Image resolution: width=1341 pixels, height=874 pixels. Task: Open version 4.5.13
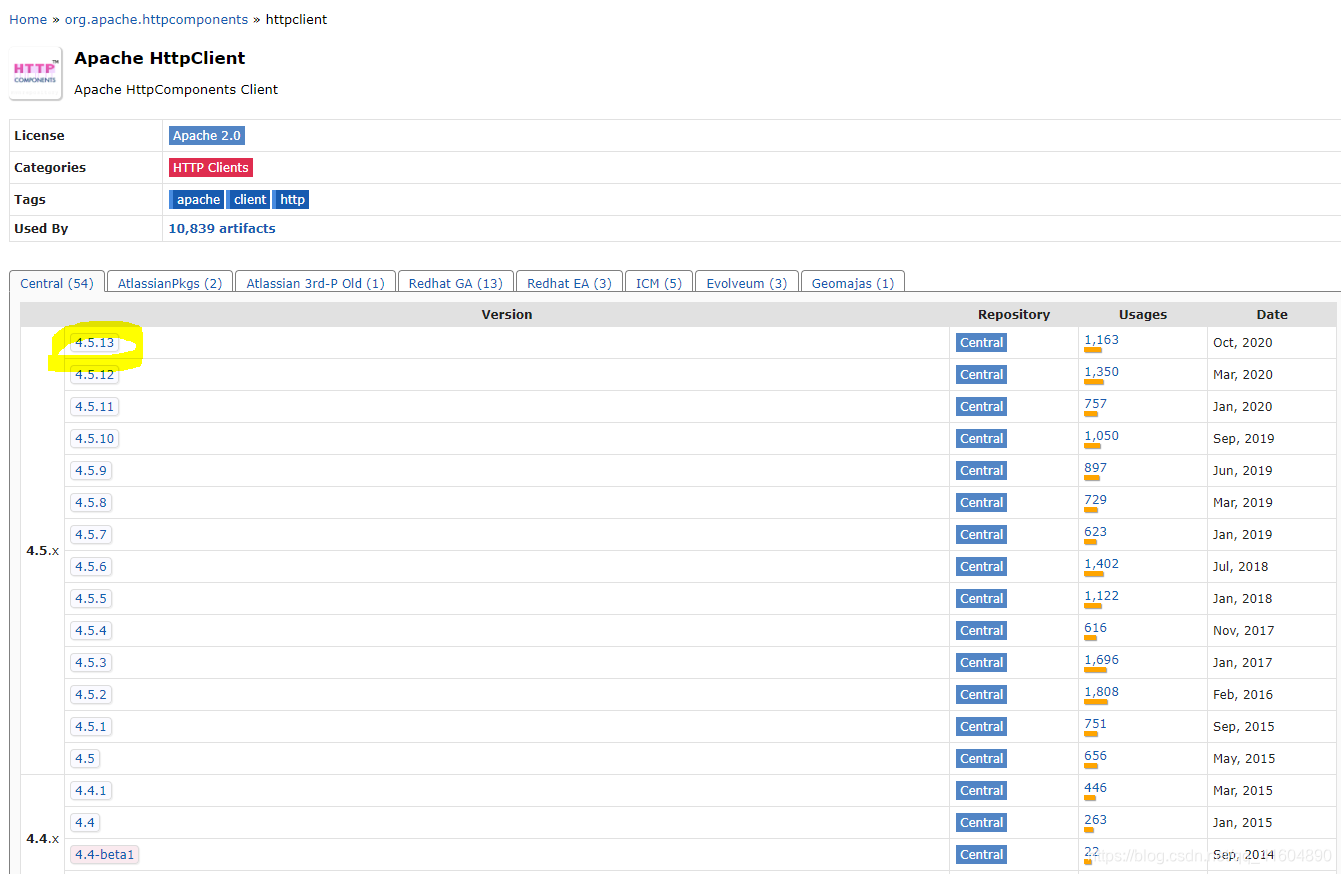pos(94,343)
